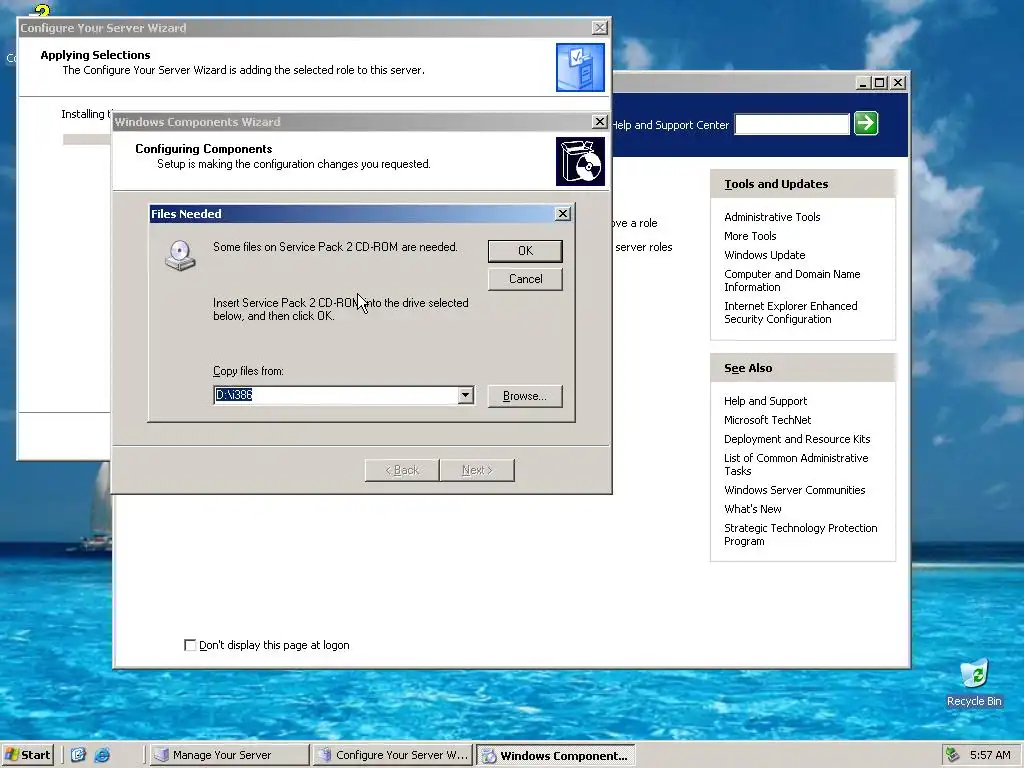Select the Recycle Bin desktop icon
This screenshot has height=768, width=1024.
click(x=974, y=683)
